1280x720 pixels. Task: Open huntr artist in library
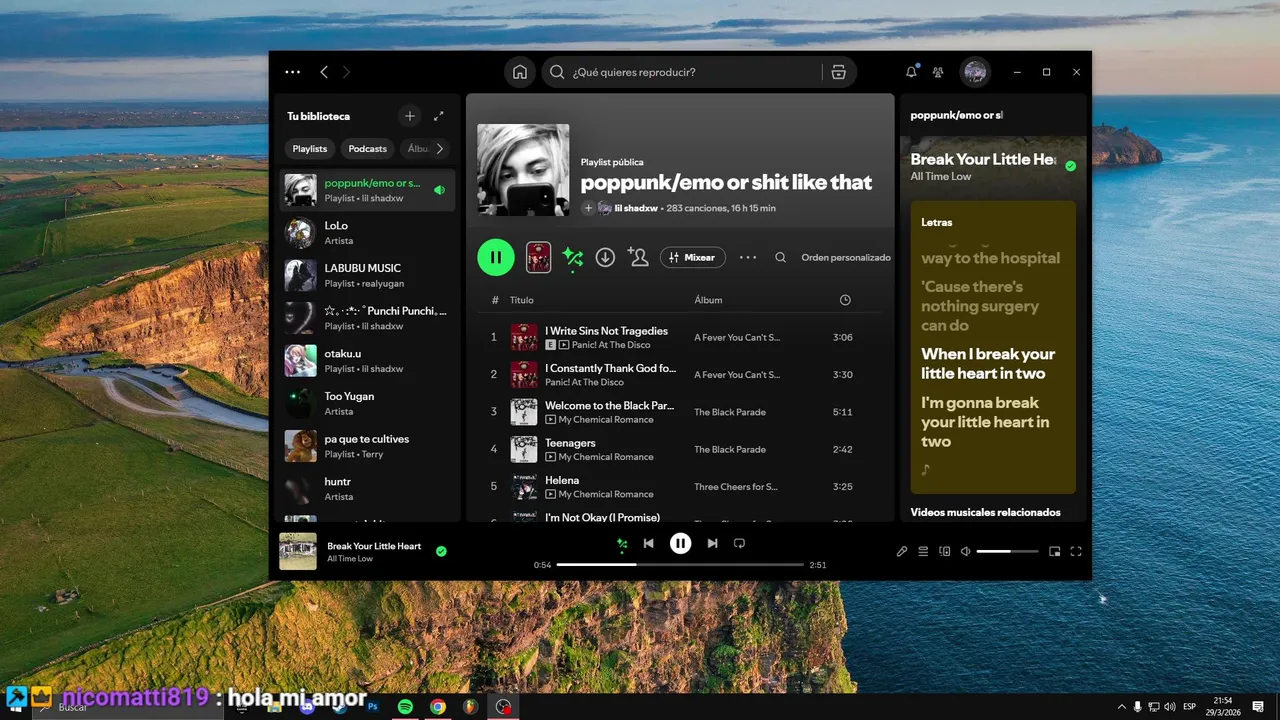(x=366, y=489)
